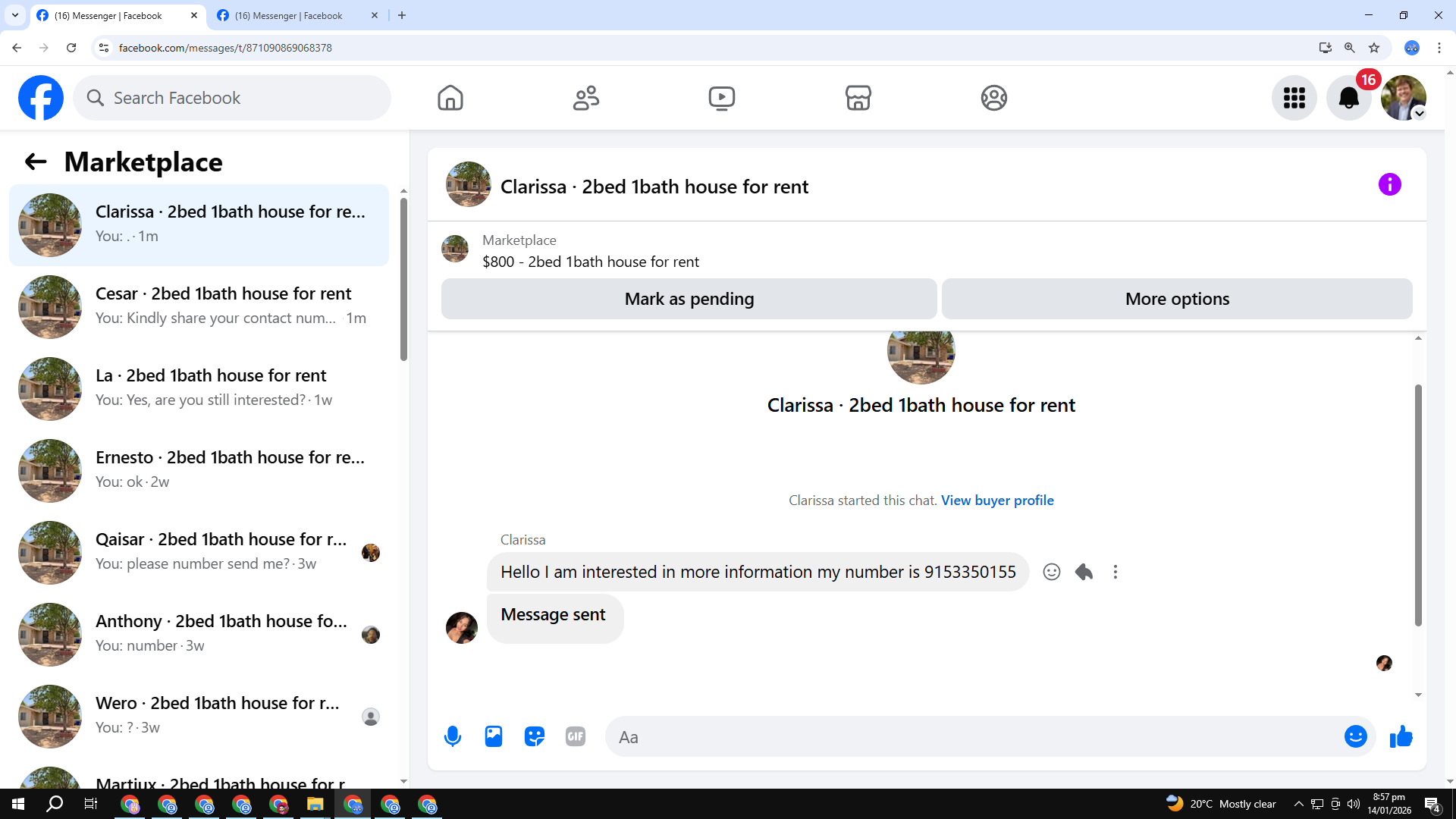Viewport: 1456px width, 819px height.
Task: Open Facebook notifications bell
Action: pyautogui.click(x=1348, y=98)
